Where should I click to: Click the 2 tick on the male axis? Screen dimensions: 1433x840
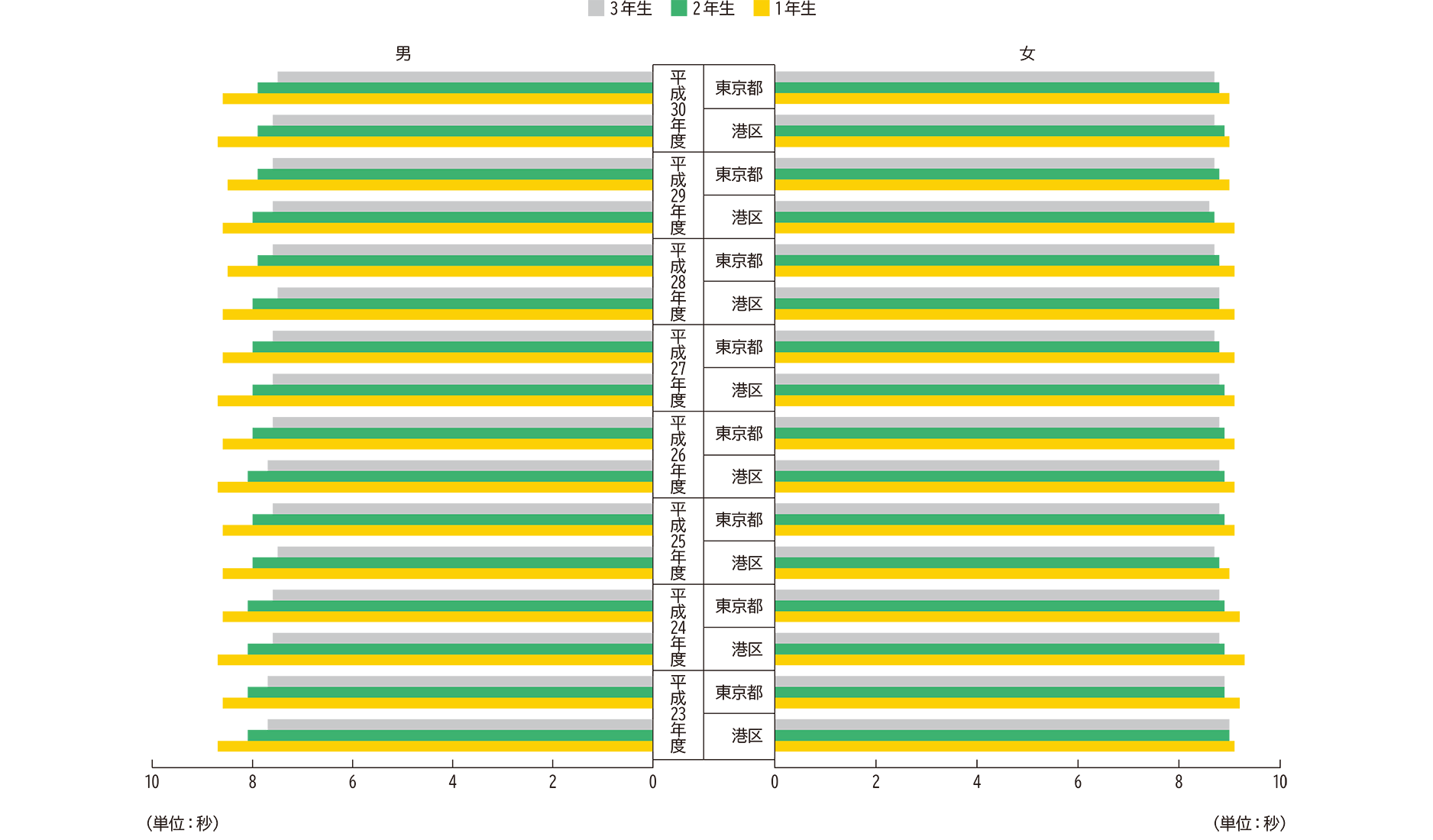[x=552, y=782]
